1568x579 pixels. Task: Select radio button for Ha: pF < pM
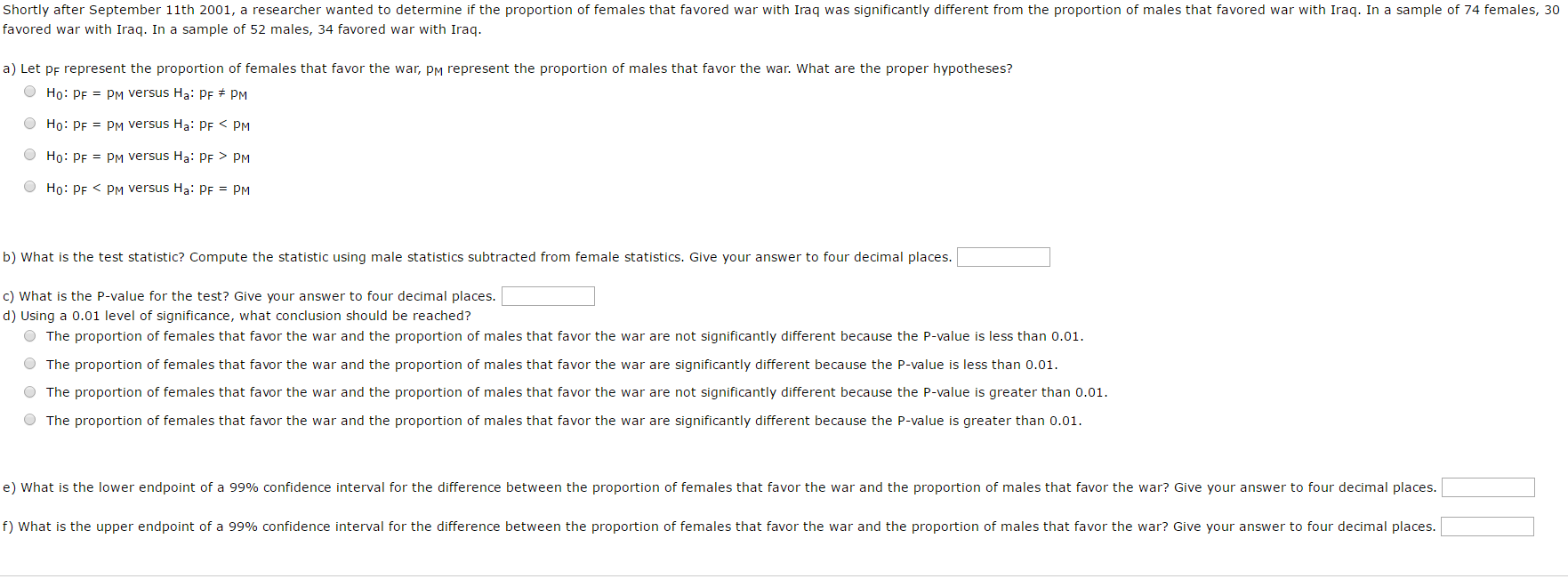(x=30, y=124)
